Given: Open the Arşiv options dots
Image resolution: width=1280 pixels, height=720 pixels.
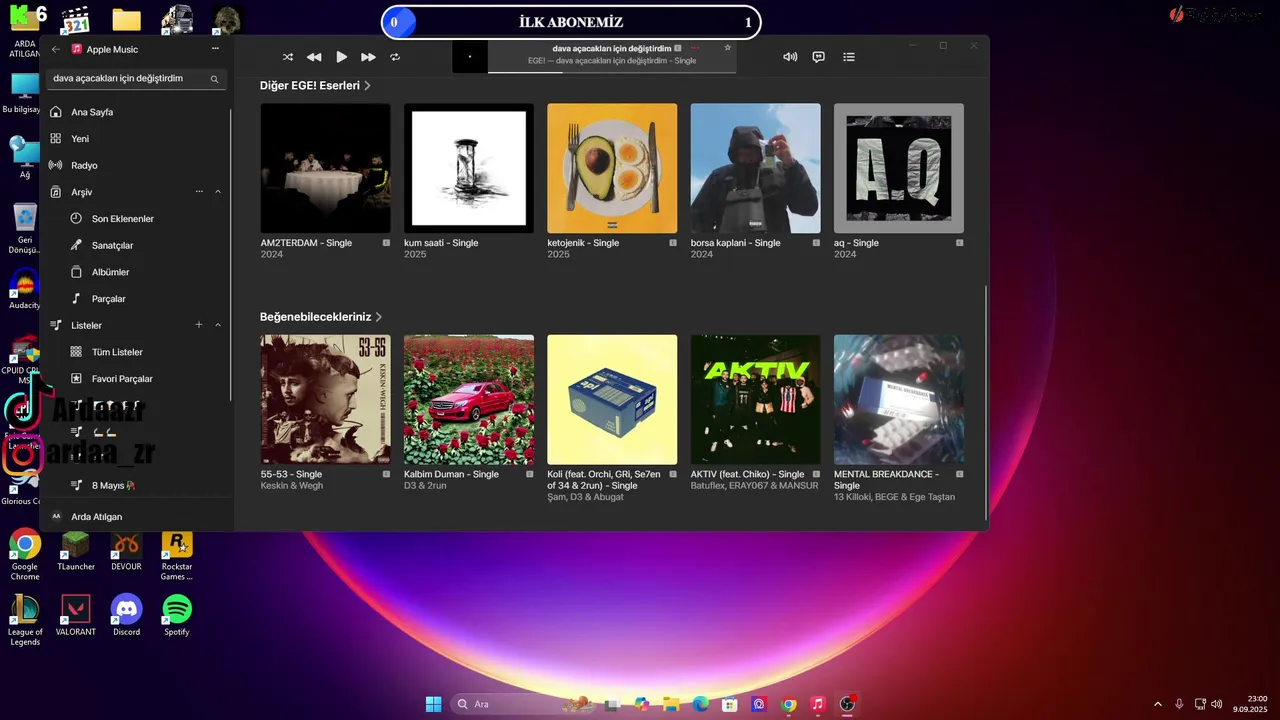Looking at the screenshot, I should pos(199,192).
